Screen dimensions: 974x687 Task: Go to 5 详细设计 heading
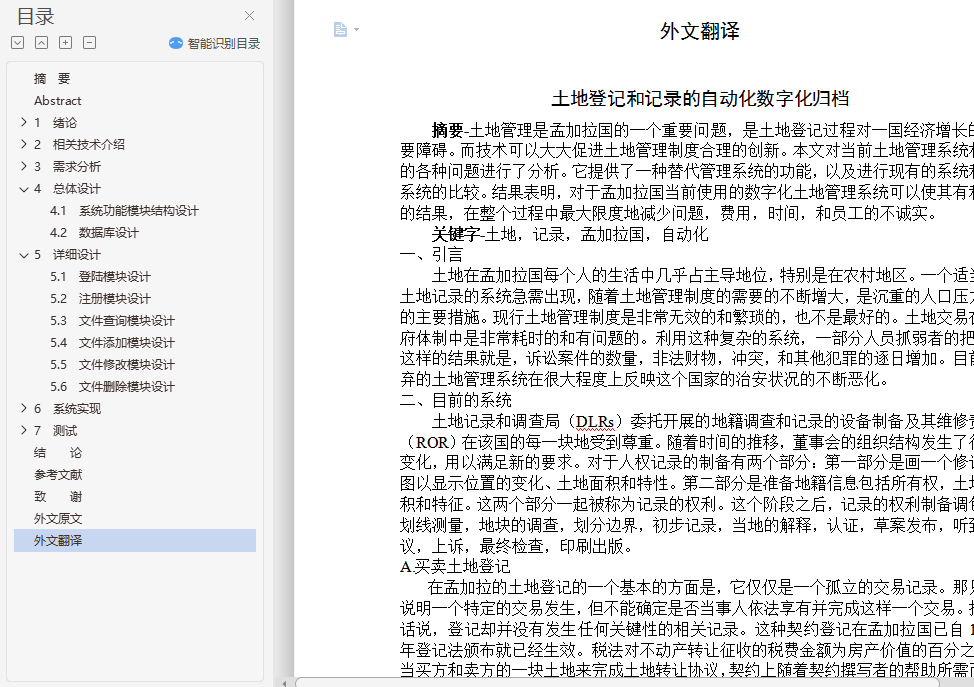click(67, 255)
